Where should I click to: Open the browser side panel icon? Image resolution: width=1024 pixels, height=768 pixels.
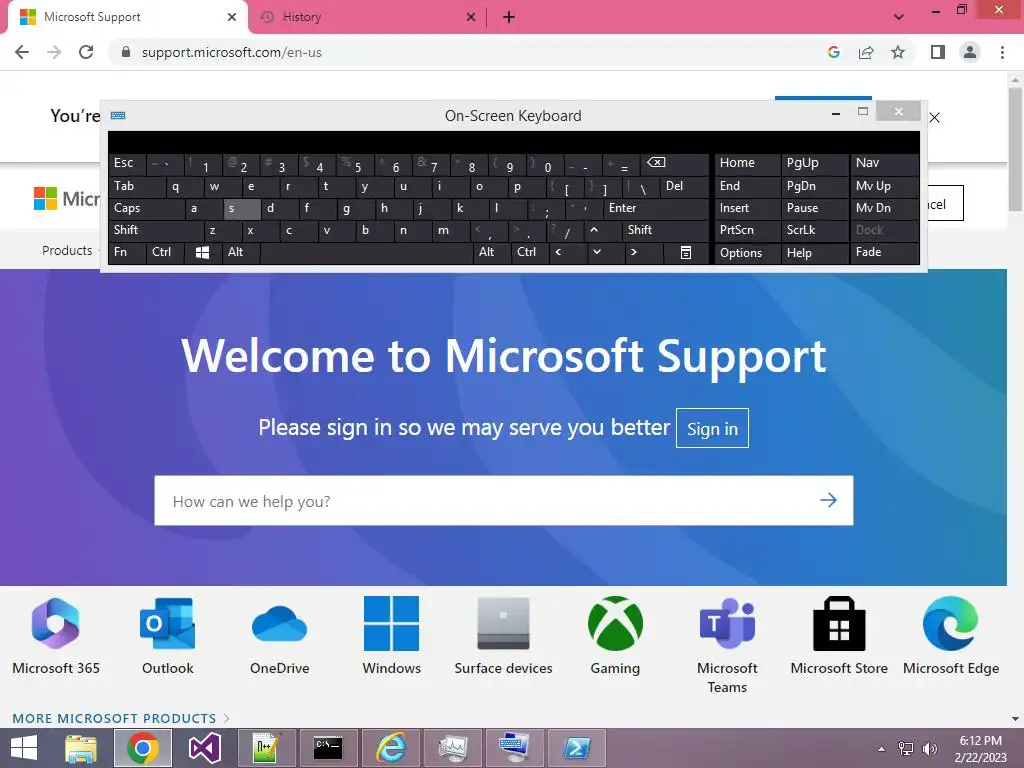[x=938, y=52]
